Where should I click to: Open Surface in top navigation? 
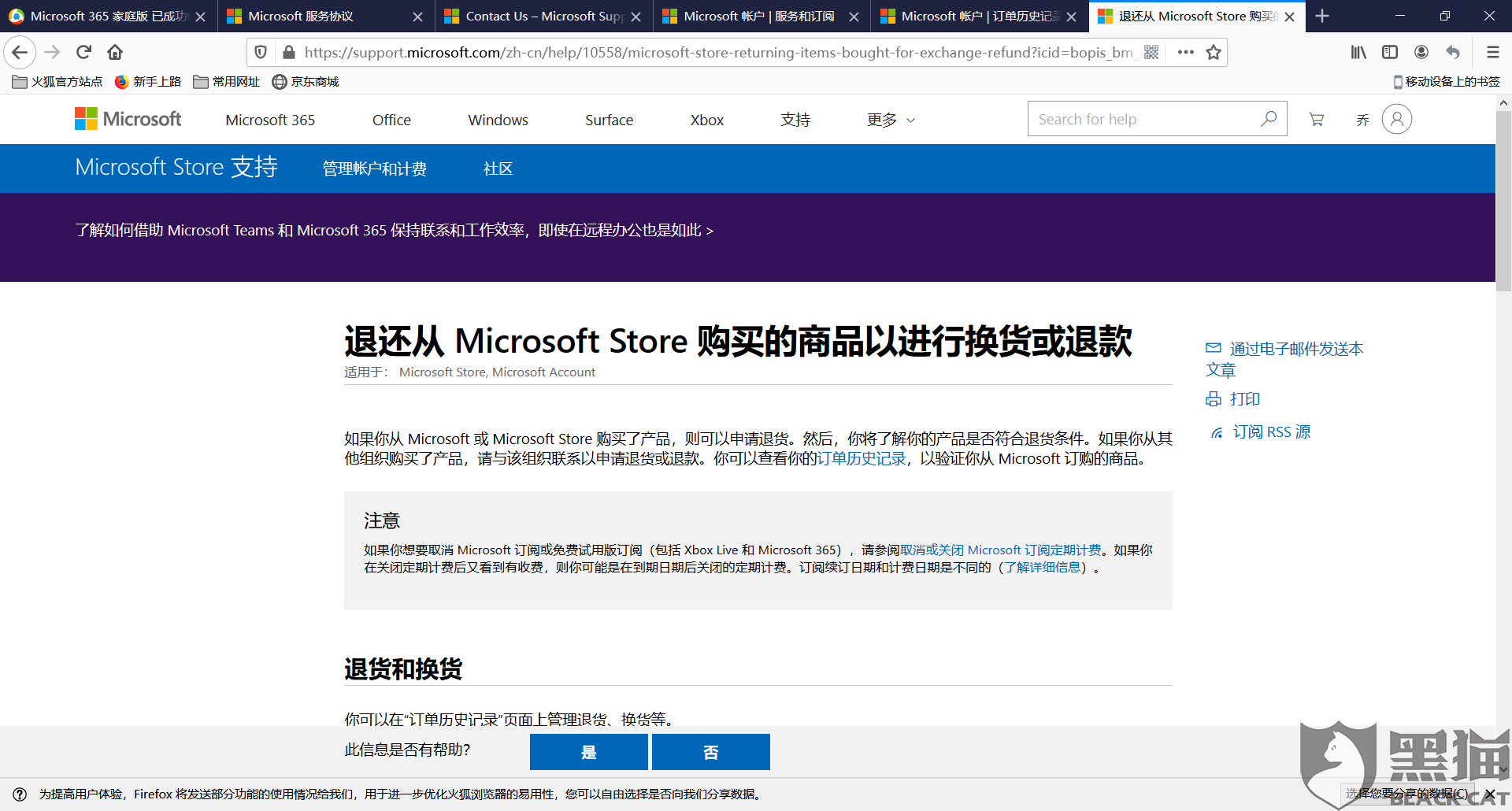[609, 120]
